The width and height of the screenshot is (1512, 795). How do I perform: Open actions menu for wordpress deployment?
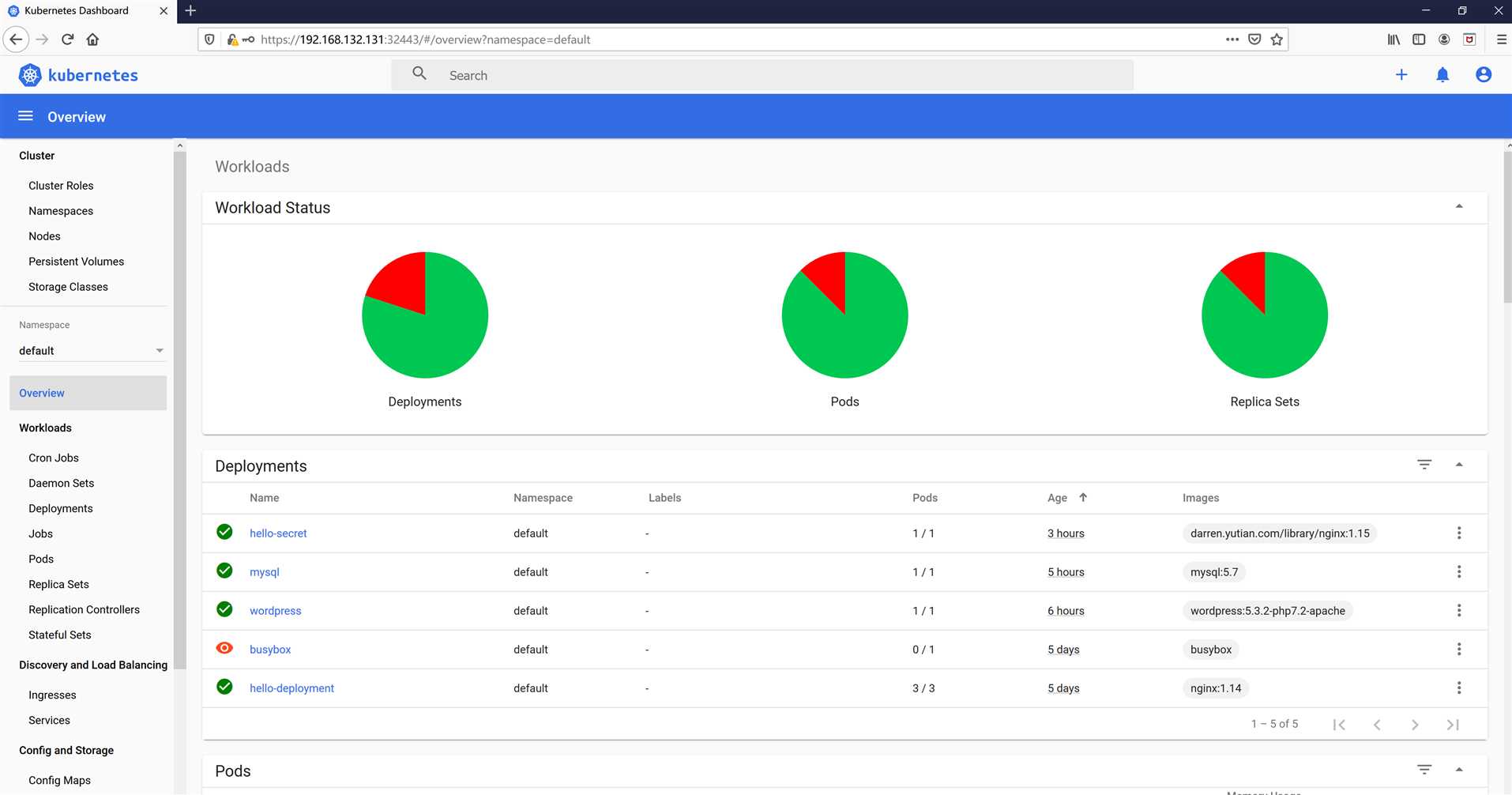1459,611
